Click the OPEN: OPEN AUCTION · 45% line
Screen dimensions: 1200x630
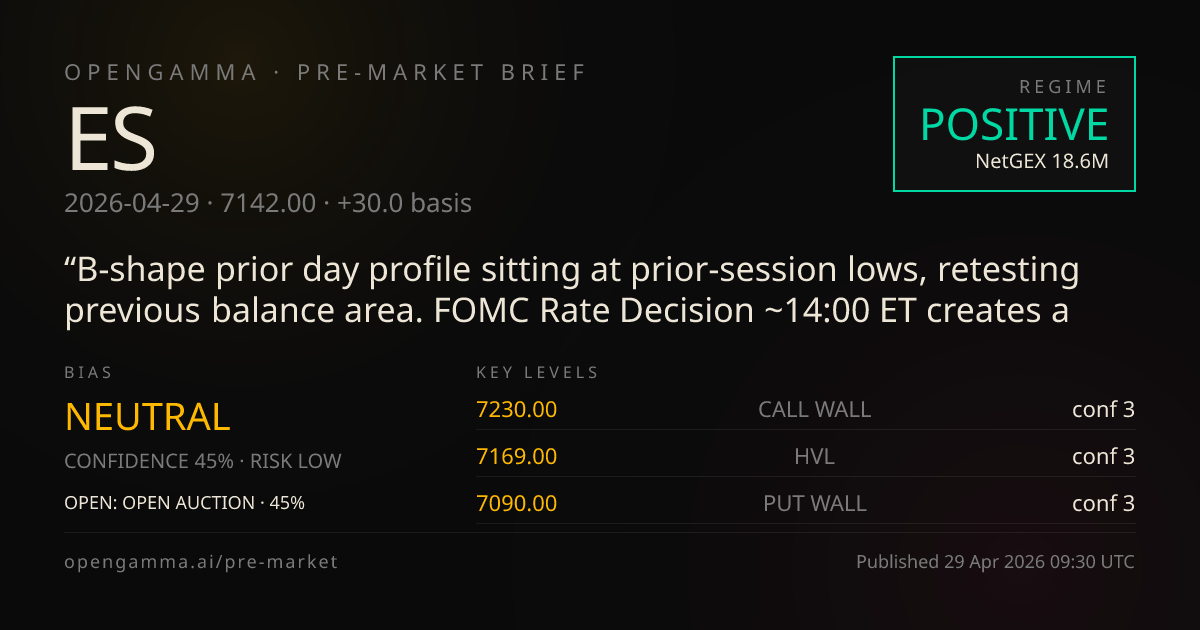pos(184,503)
